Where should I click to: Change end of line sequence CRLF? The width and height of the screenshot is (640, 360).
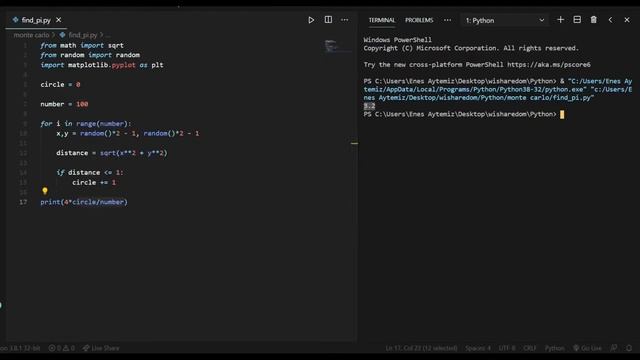(x=530, y=348)
